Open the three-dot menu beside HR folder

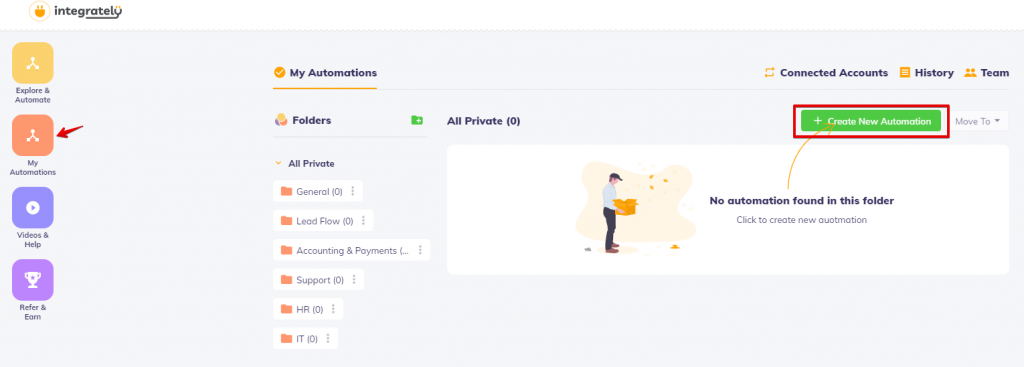pos(334,309)
